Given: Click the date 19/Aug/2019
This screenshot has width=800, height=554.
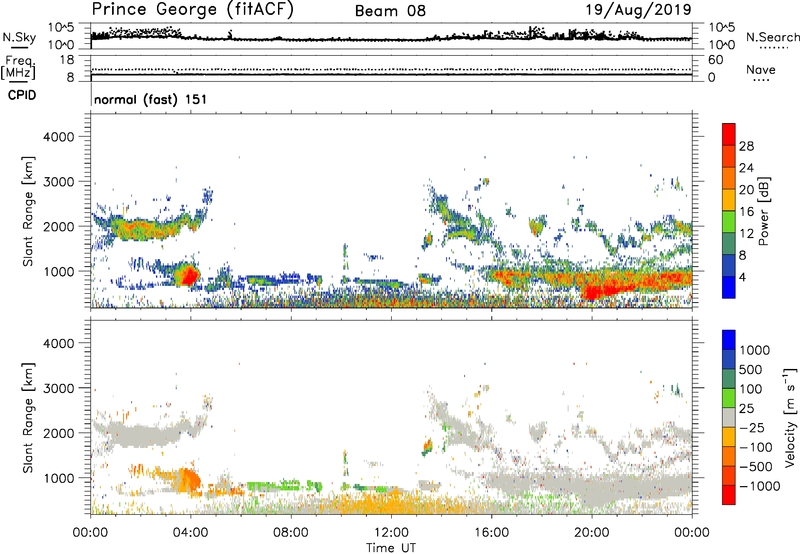Looking at the screenshot, I should 638,9.
